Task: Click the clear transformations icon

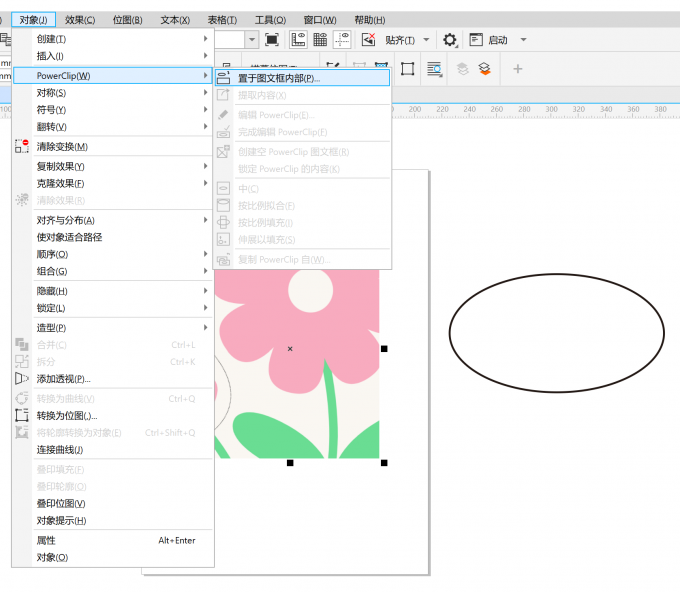Action: click(x=22, y=146)
